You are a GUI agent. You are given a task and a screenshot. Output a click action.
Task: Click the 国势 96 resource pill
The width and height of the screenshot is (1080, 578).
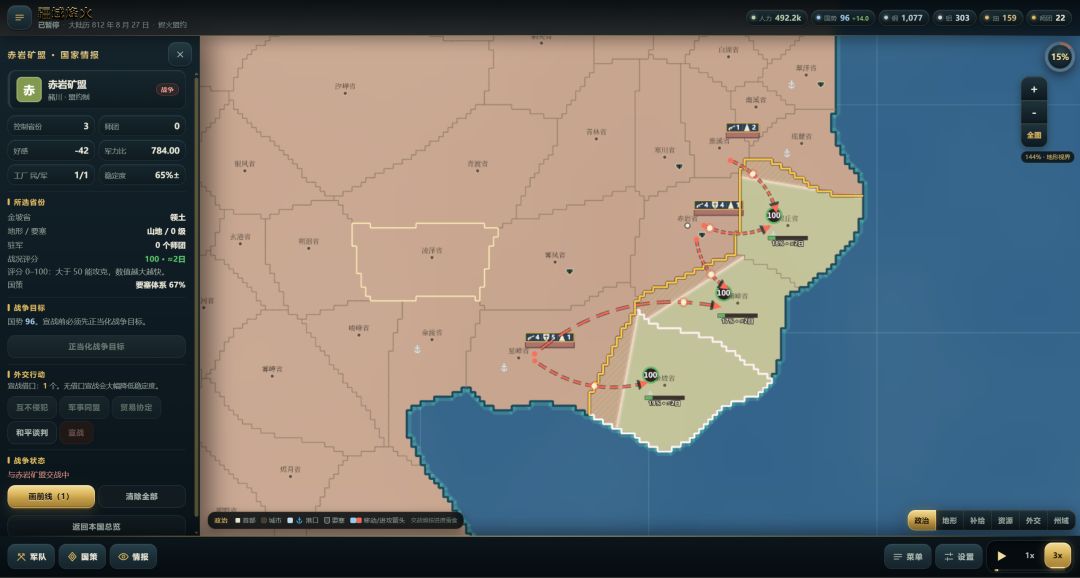pos(842,18)
